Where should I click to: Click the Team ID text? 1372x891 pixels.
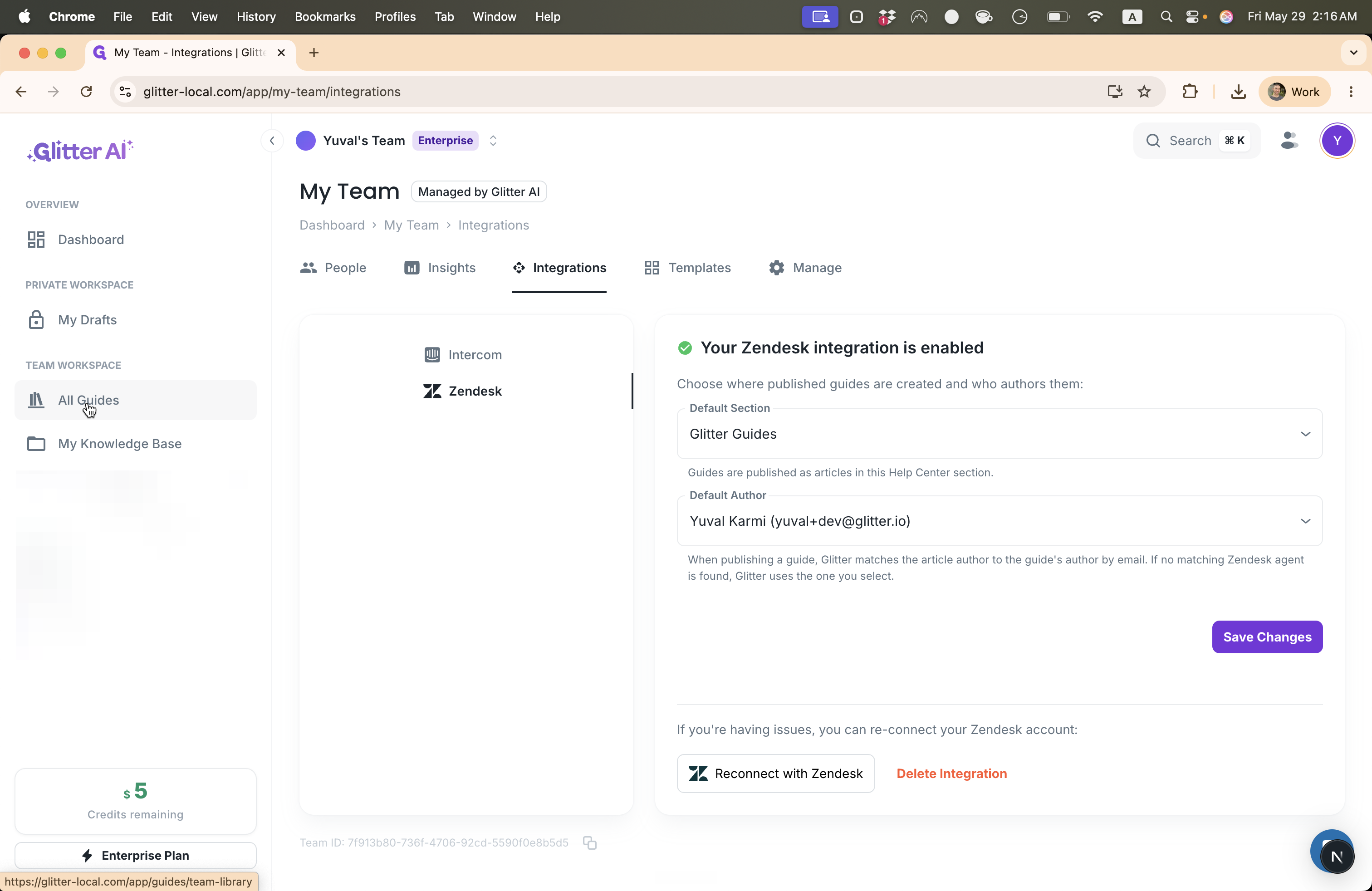433,842
